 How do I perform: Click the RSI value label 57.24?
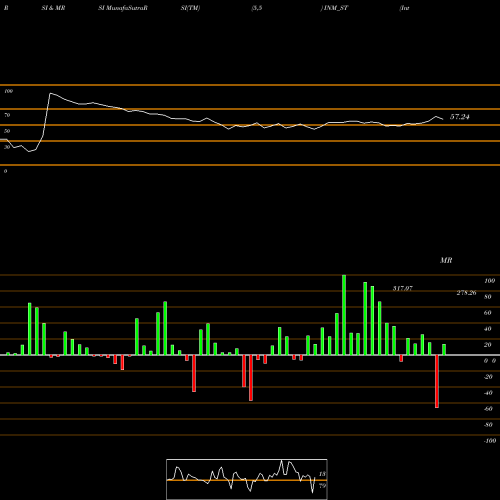[460, 117]
